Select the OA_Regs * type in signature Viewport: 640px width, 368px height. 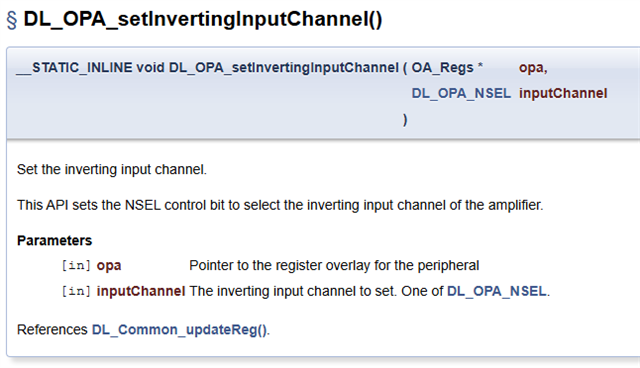[x=447, y=67]
